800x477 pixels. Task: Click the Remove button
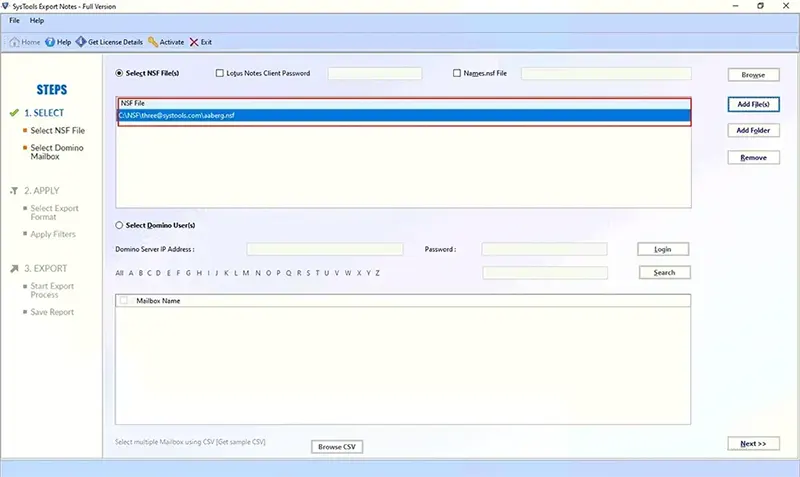[x=754, y=158]
